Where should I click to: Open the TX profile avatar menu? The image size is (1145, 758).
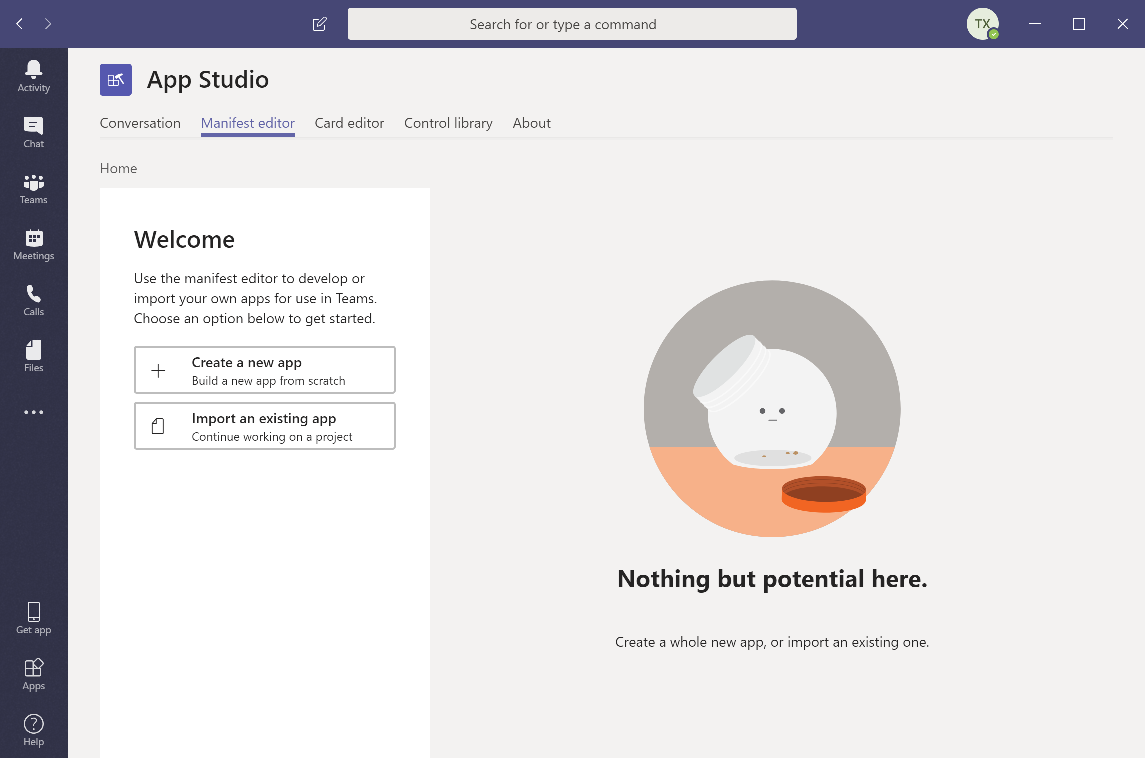[983, 24]
